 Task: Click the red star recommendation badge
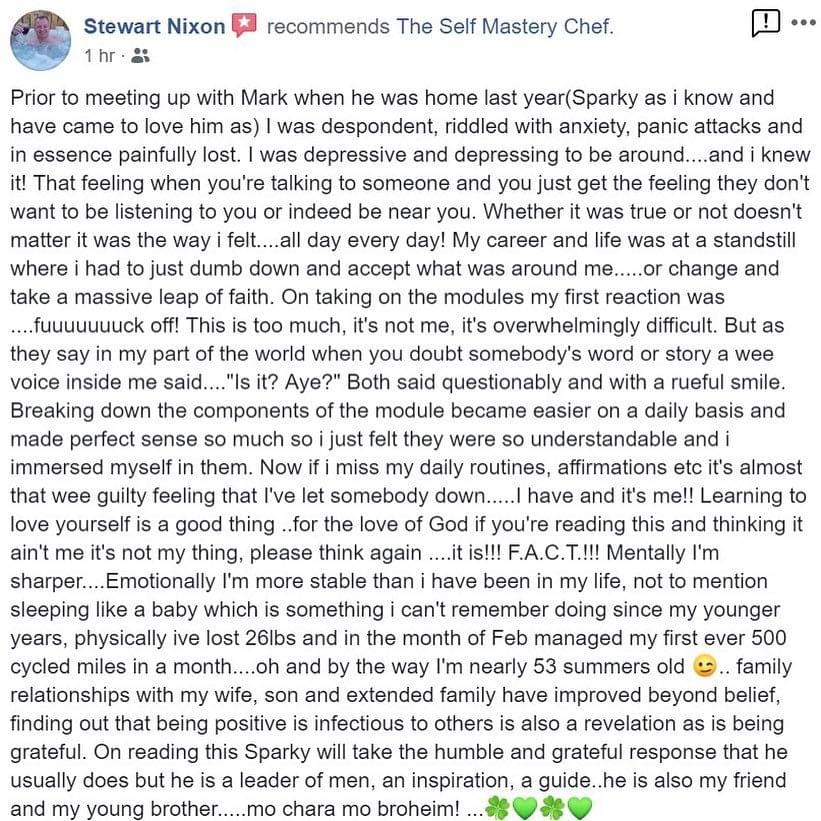(244, 27)
